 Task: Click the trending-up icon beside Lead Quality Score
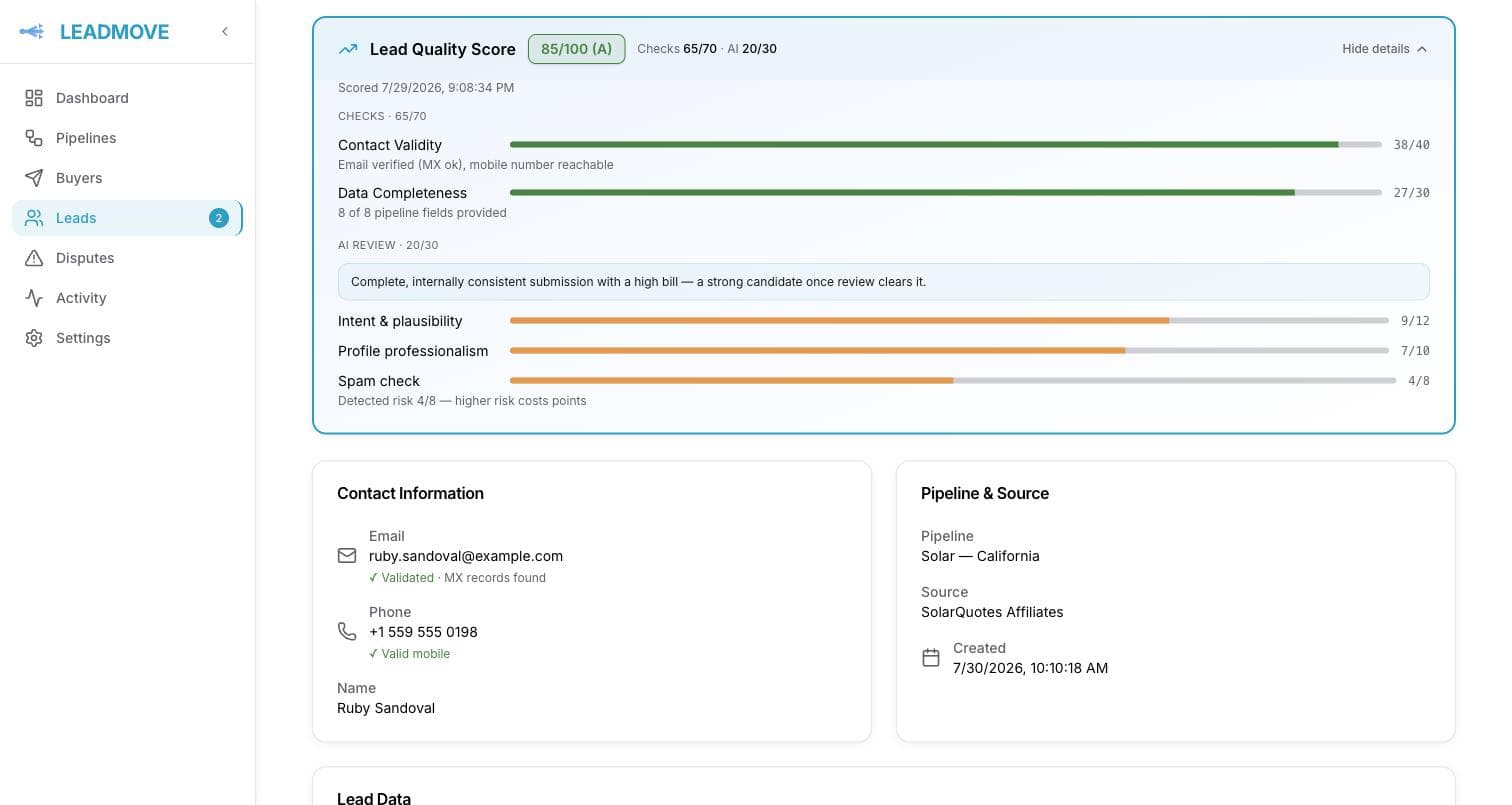[x=348, y=49]
